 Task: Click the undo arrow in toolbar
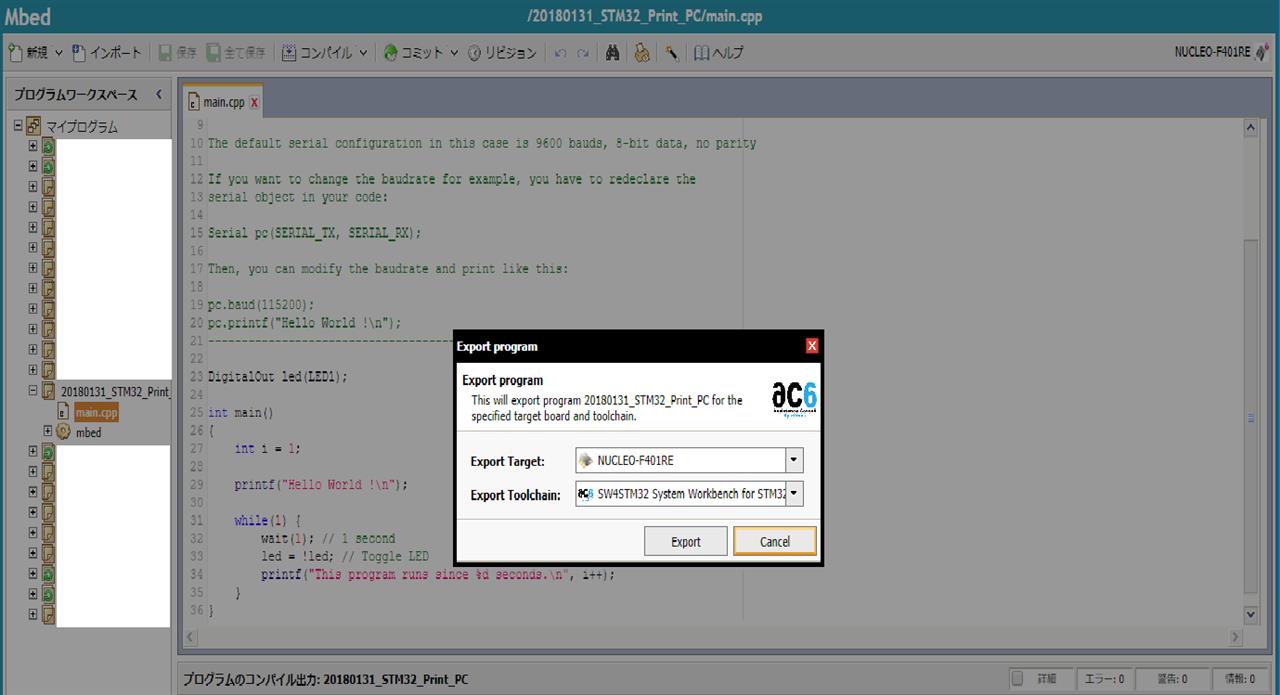point(560,53)
